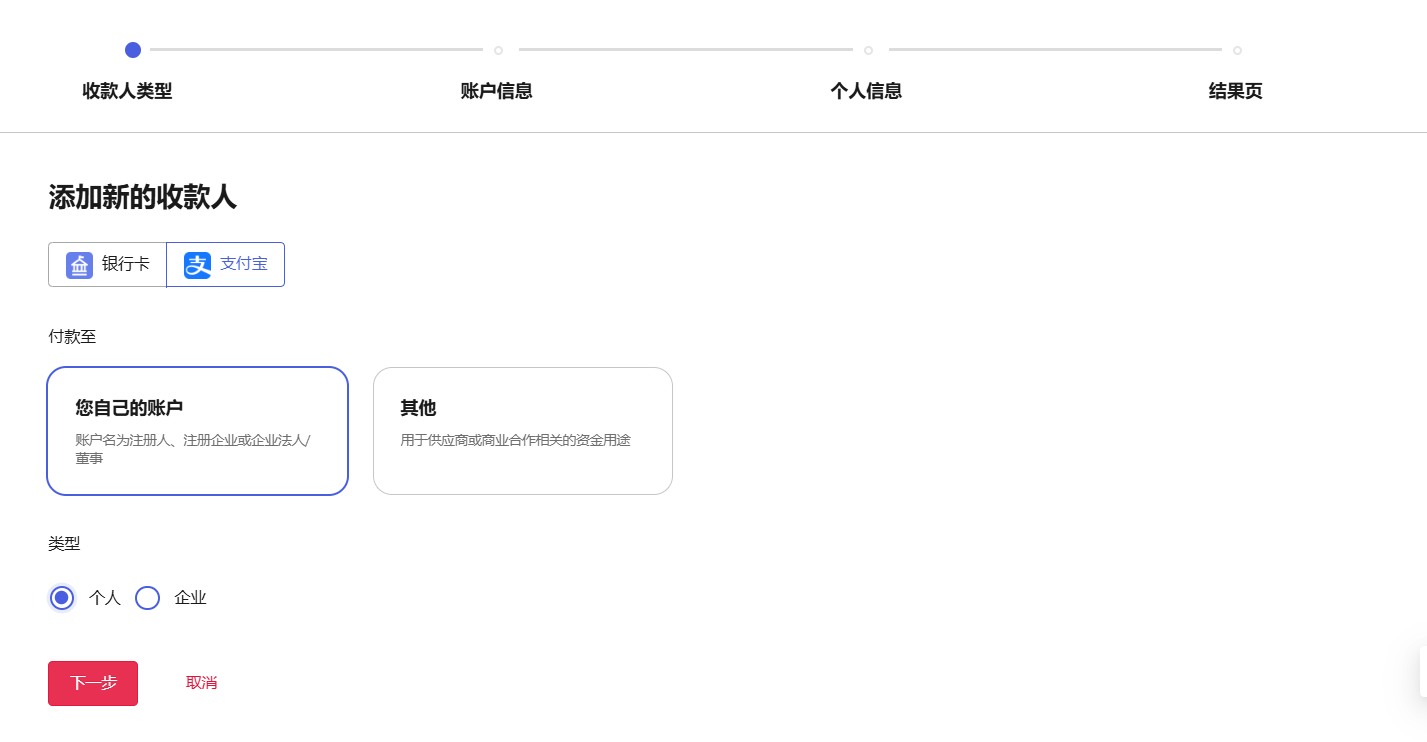Click the 添加新的收款人 page heading
The height and width of the screenshot is (742, 1427).
142,197
